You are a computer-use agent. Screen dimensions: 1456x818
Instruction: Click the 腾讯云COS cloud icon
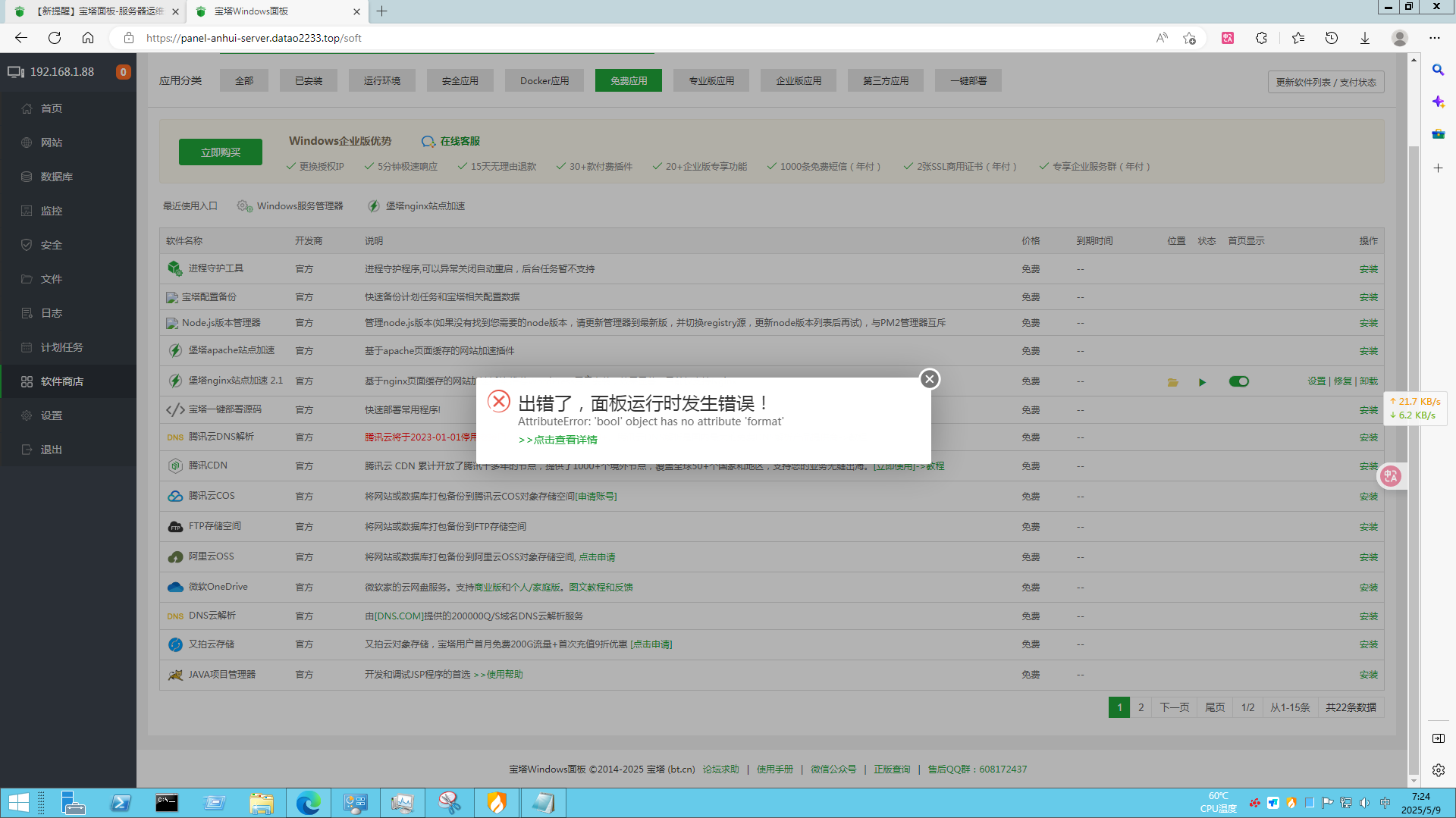(x=175, y=496)
